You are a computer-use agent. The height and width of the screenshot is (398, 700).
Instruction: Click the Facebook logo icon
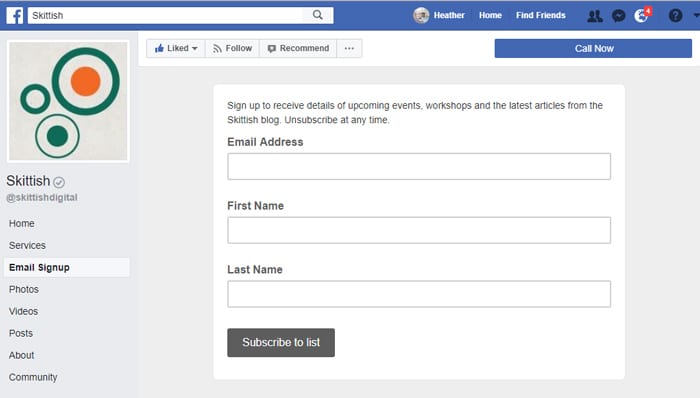[15, 16]
